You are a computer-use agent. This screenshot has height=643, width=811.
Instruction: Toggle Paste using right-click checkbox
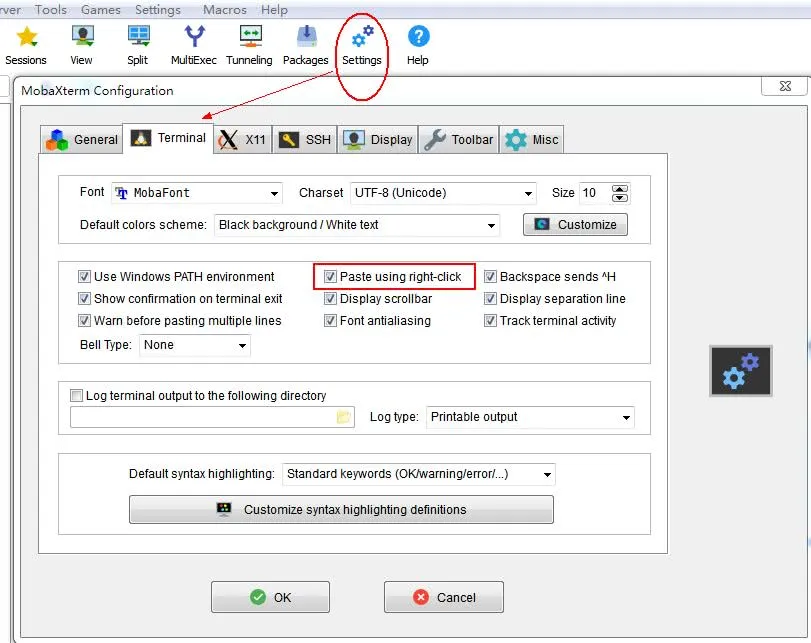(x=330, y=277)
